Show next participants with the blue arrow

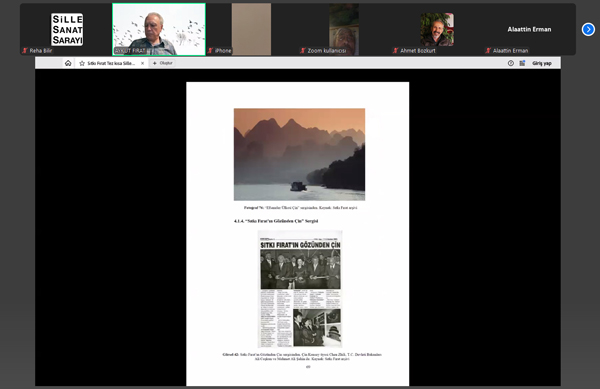[588, 29]
